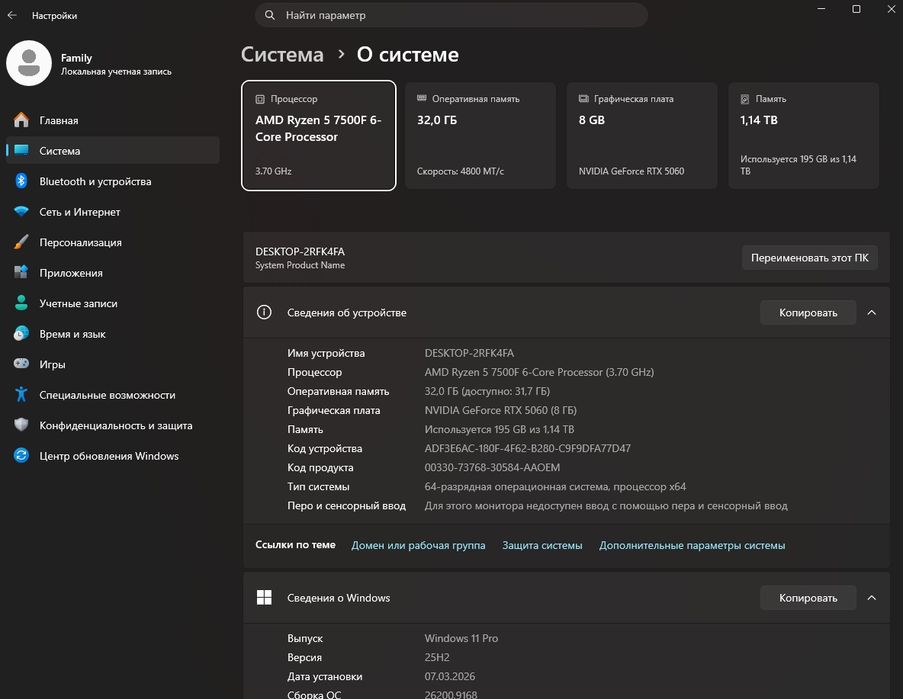Viewport: 903px width, 699px height.
Task: Click the Главная home icon
Action: click(x=21, y=120)
